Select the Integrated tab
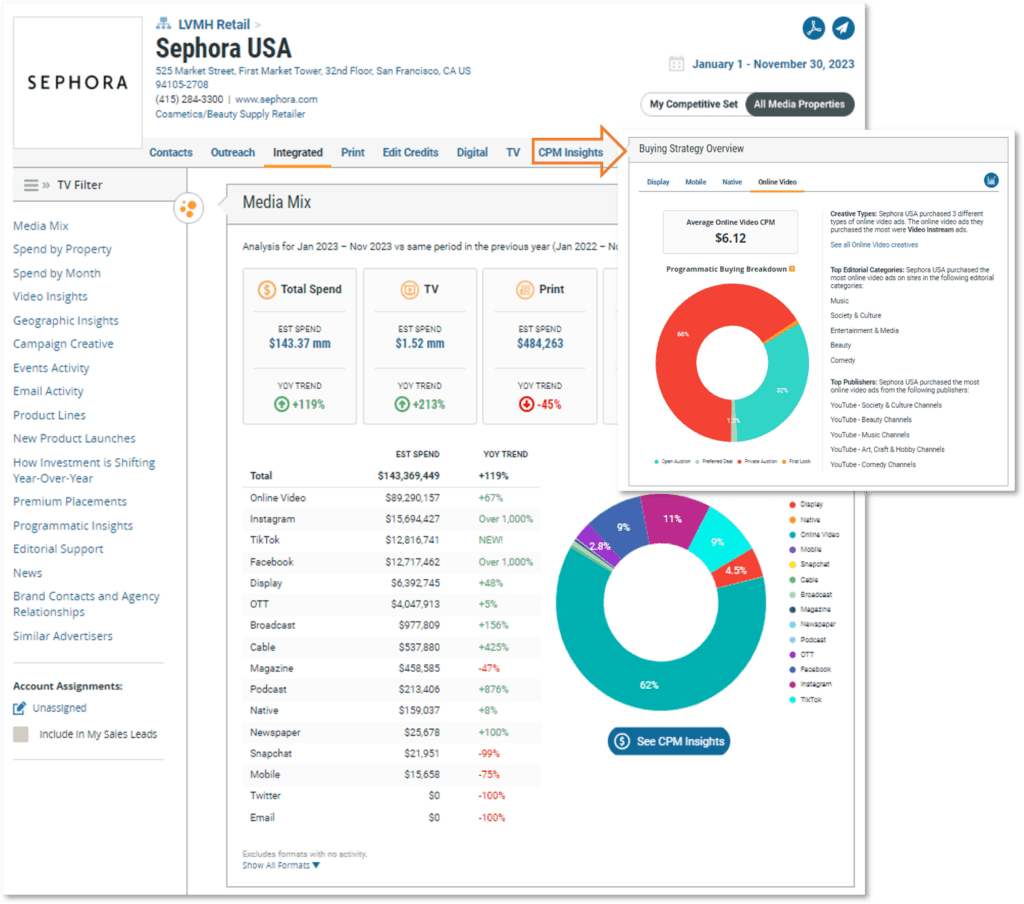Screen dimensions: 1024x904 [298, 152]
